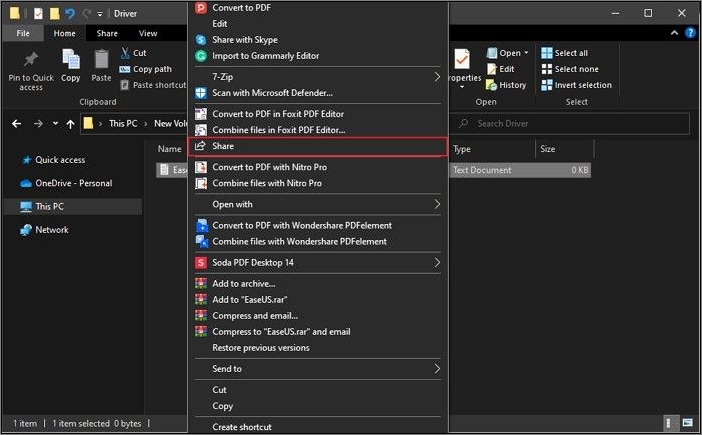Open the blue Help question mark
The image size is (702, 435).
690,33
